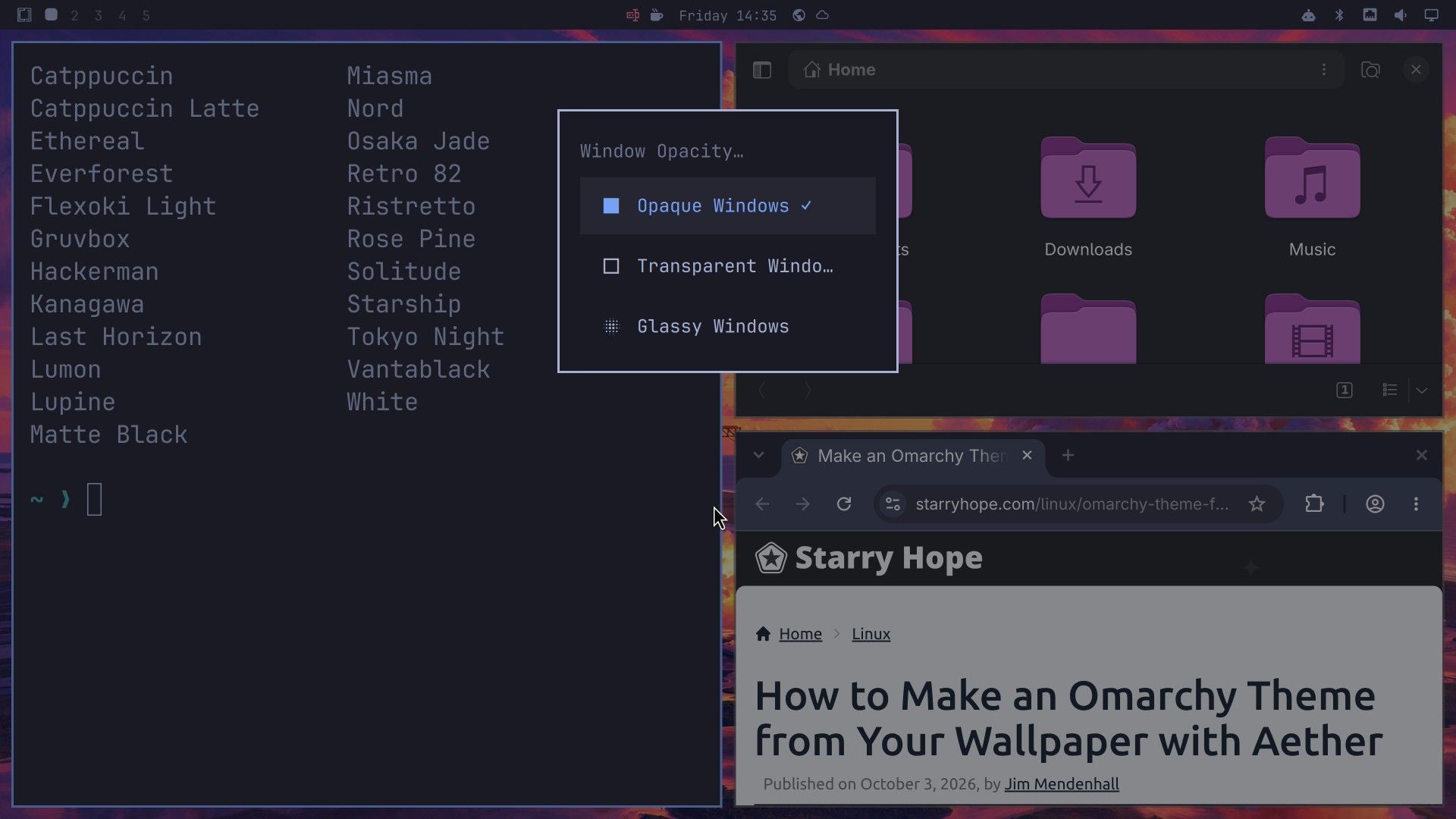Switch to workspace 3 in top bar
The image size is (1456, 819).
tap(98, 15)
